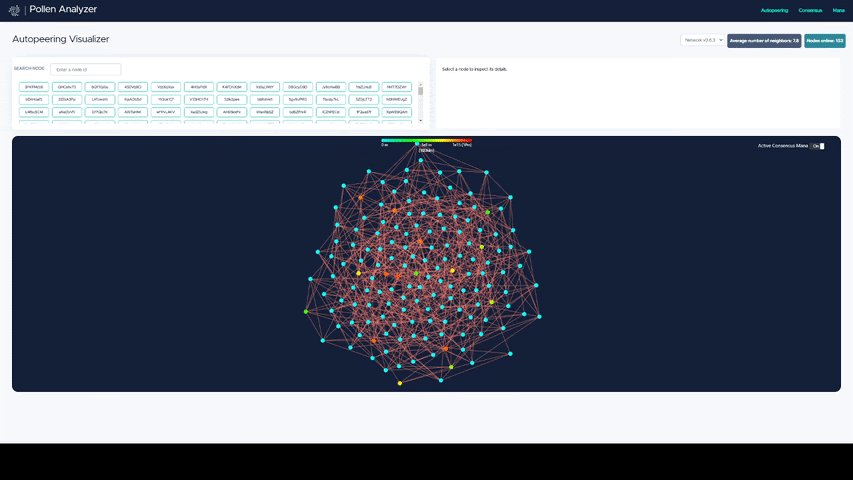
Task: Click the node list scroll-up arrow
Action: click(421, 84)
